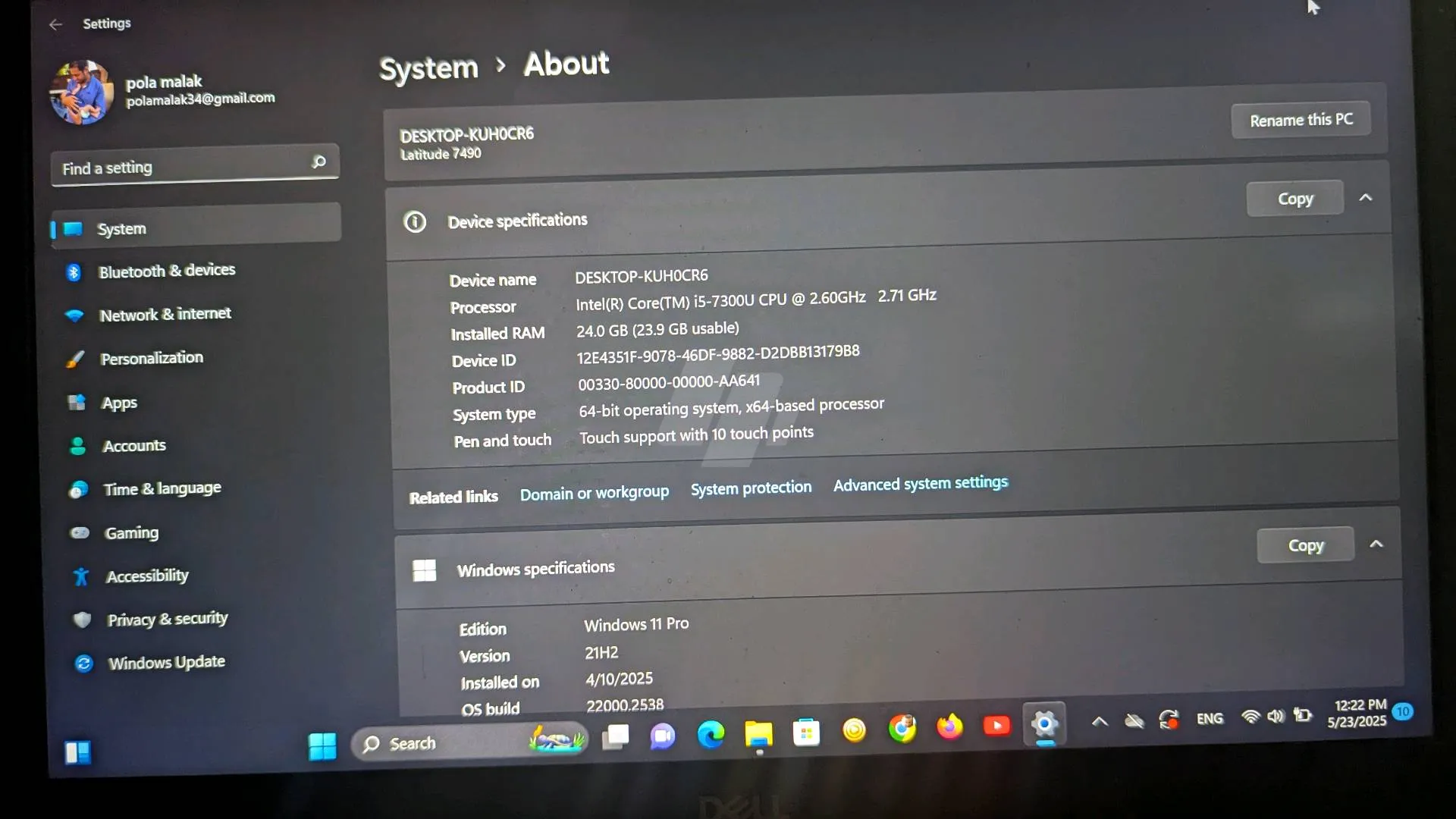Go back using the Settings back arrow
The width and height of the screenshot is (1456, 819).
pyautogui.click(x=55, y=24)
